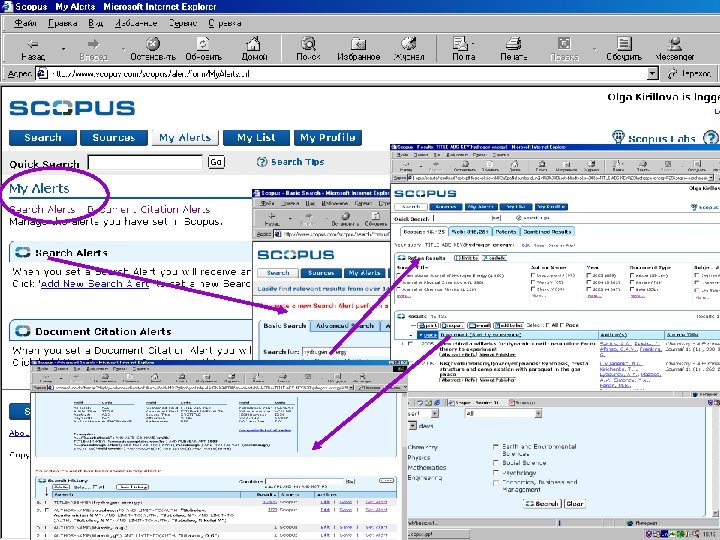Click the Add to list icon button in the results window
This screenshot has width=720, height=540.
click(x=508, y=325)
